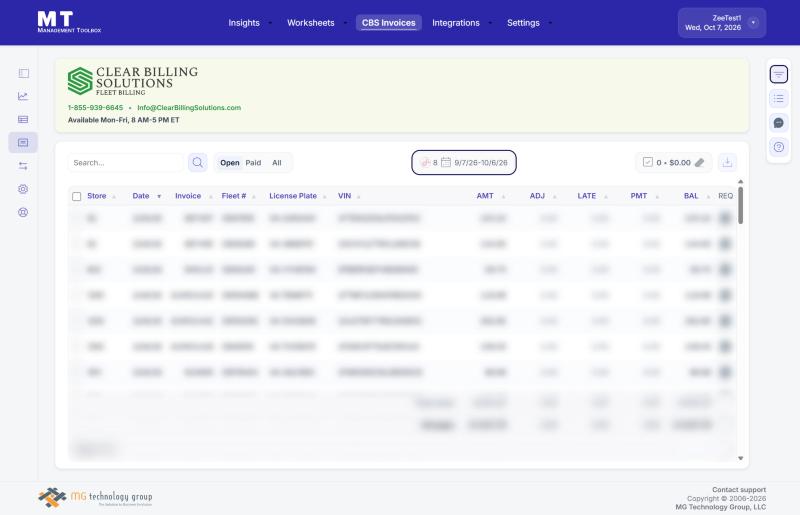The height and width of the screenshot is (515, 800).
Task: Select the All invoices filter
Action: coord(277,163)
